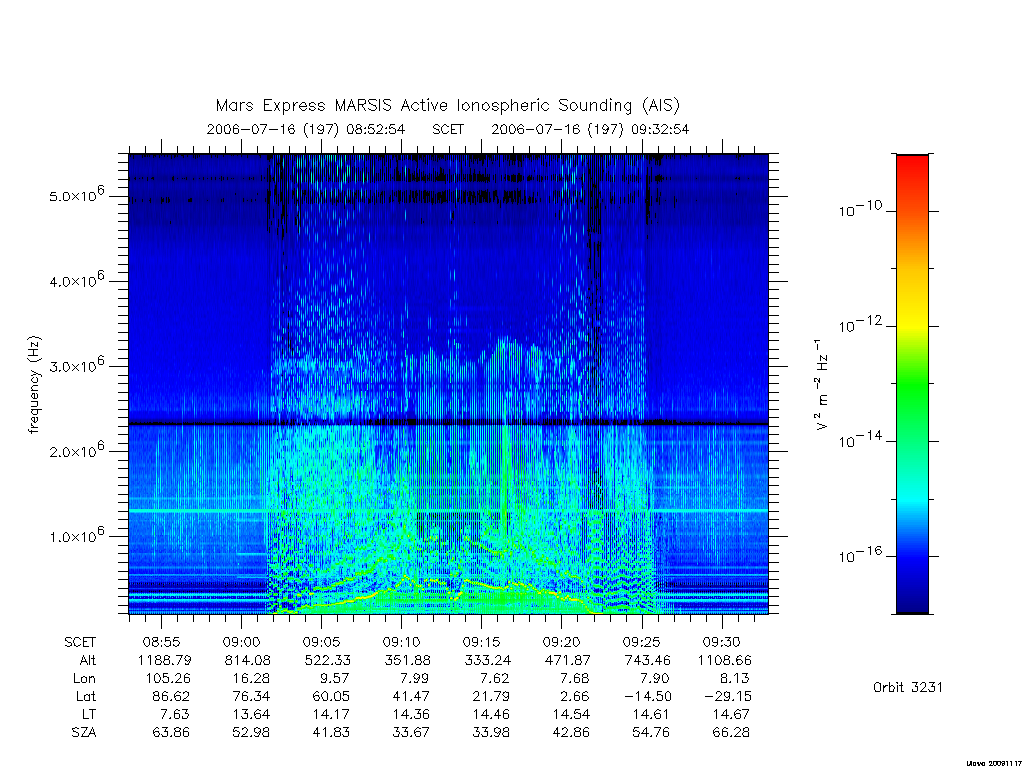Click the Mars Express MARSIS plot title

447,105
